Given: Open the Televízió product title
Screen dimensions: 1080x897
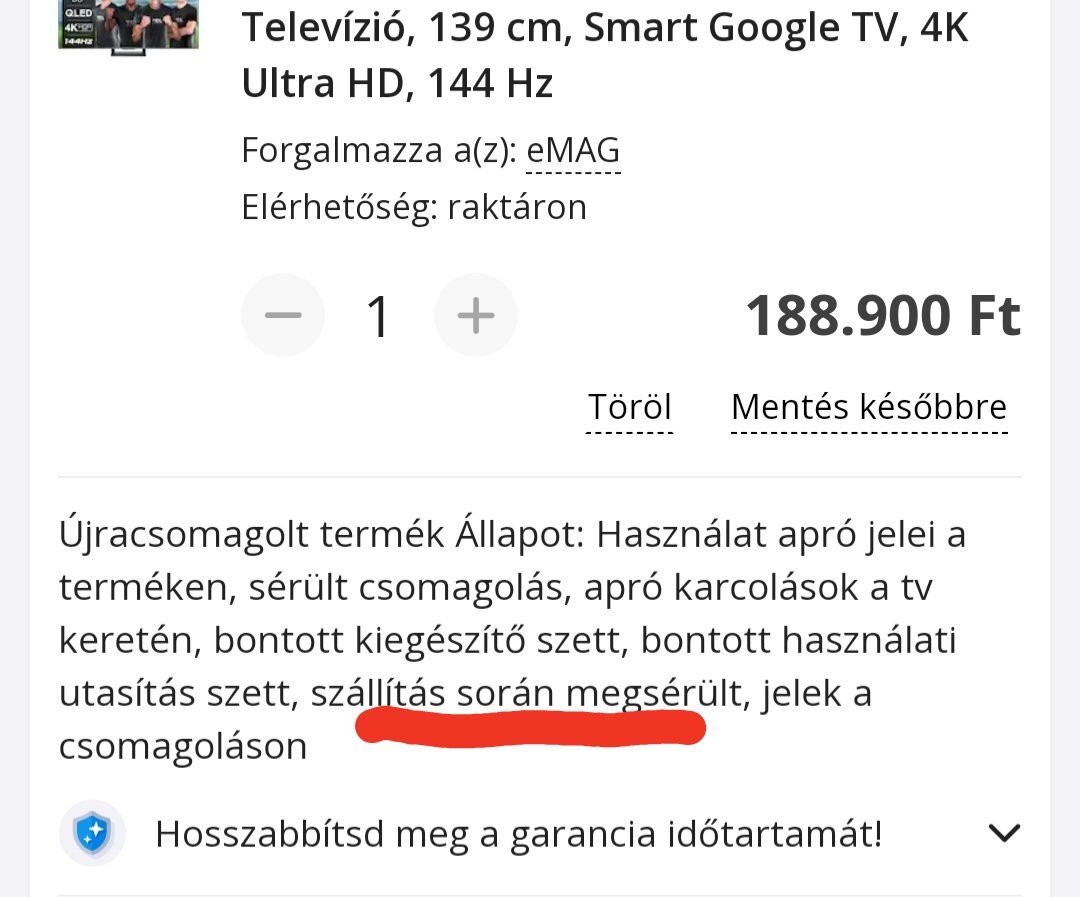Looking at the screenshot, I should pyautogui.click(x=605, y=55).
